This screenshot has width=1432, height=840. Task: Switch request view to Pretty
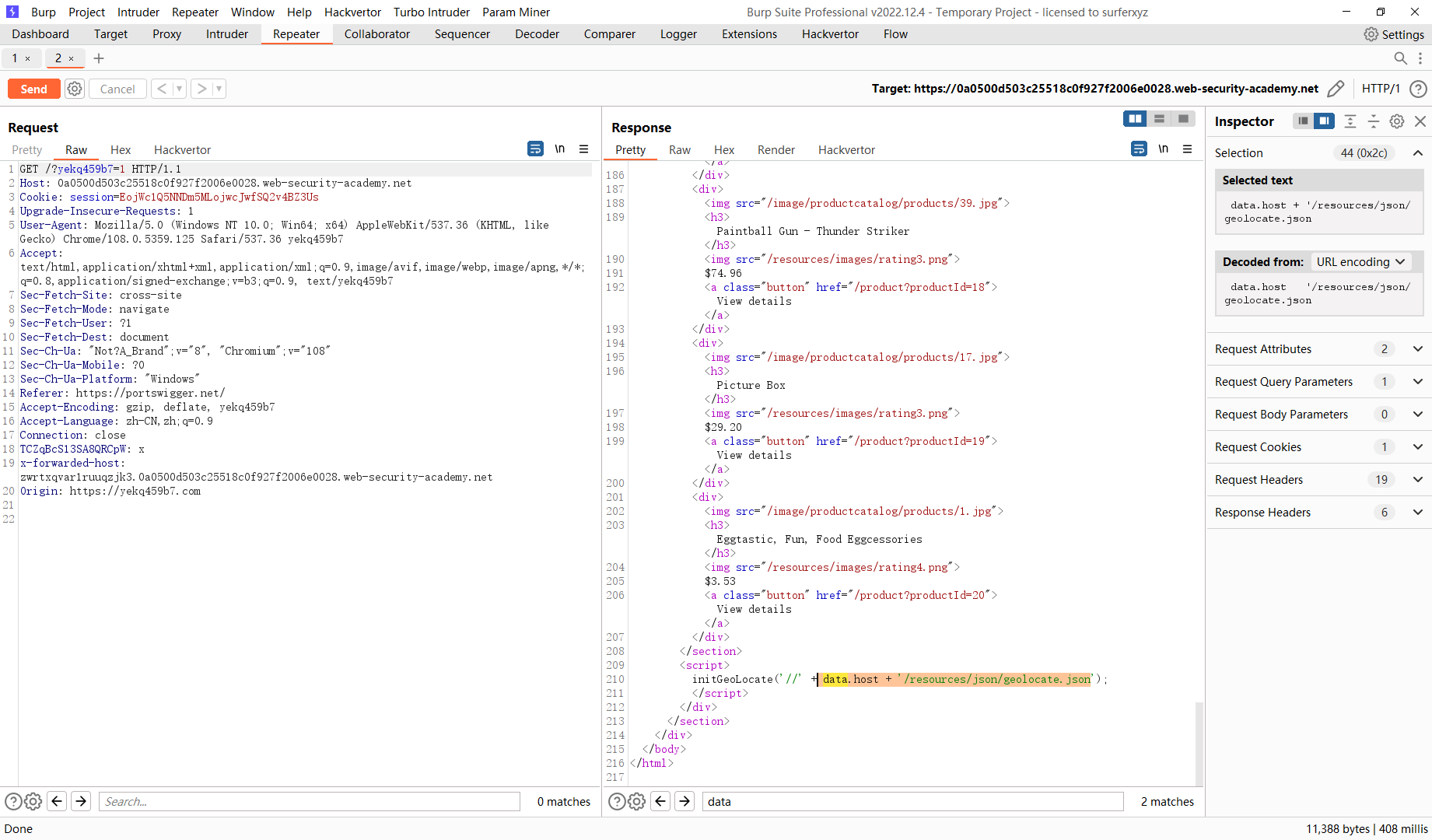pyautogui.click(x=27, y=150)
